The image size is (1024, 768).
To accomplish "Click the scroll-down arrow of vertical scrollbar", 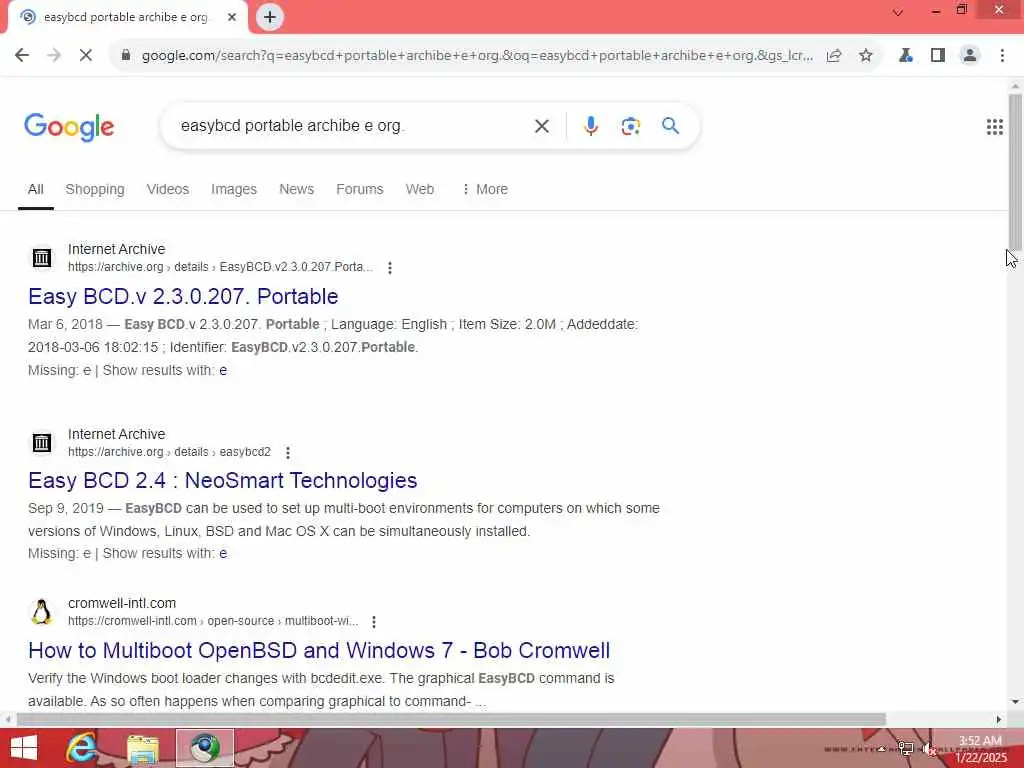I will coord(1015,702).
